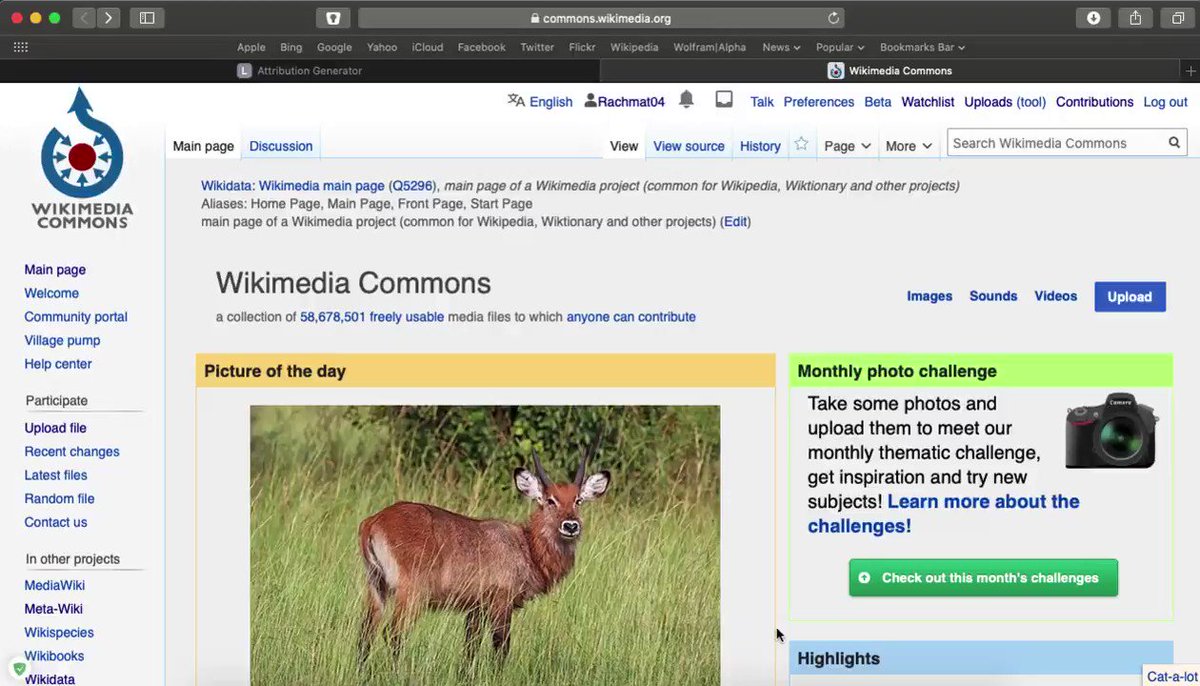Open the Videos link
The height and width of the screenshot is (686, 1200).
click(1056, 296)
